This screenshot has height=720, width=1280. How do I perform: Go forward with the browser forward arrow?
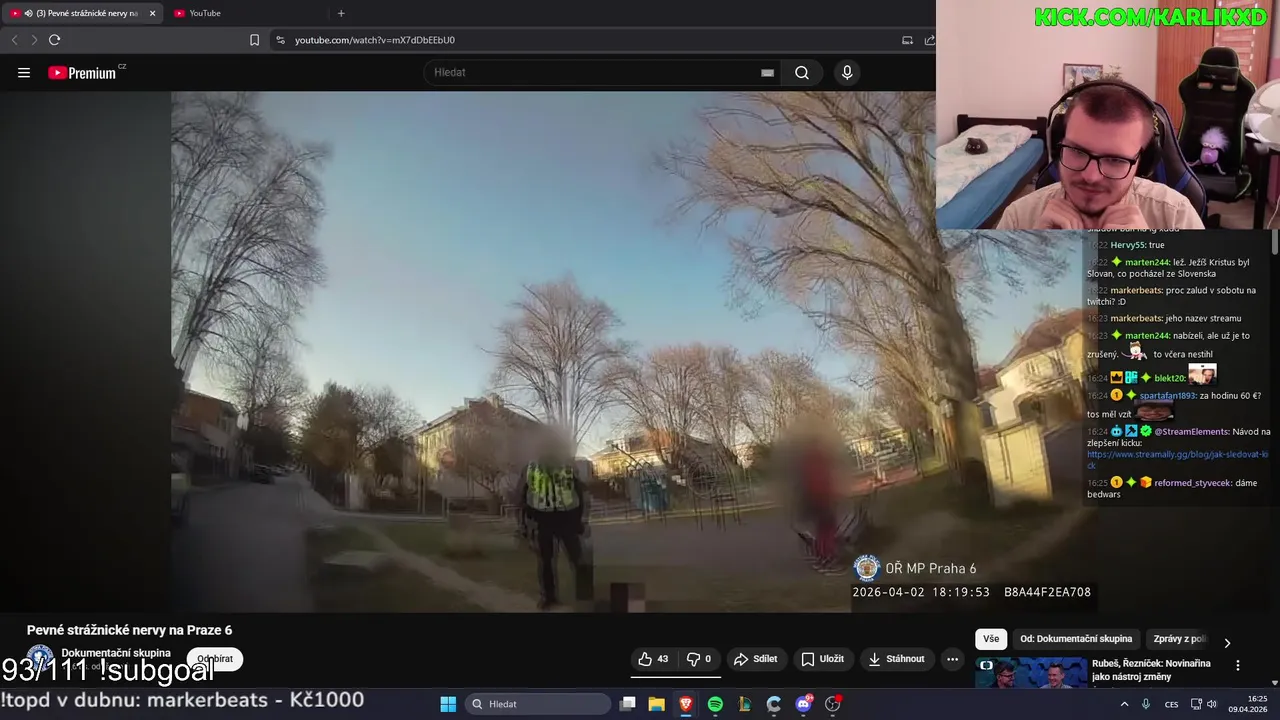[34, 40]
